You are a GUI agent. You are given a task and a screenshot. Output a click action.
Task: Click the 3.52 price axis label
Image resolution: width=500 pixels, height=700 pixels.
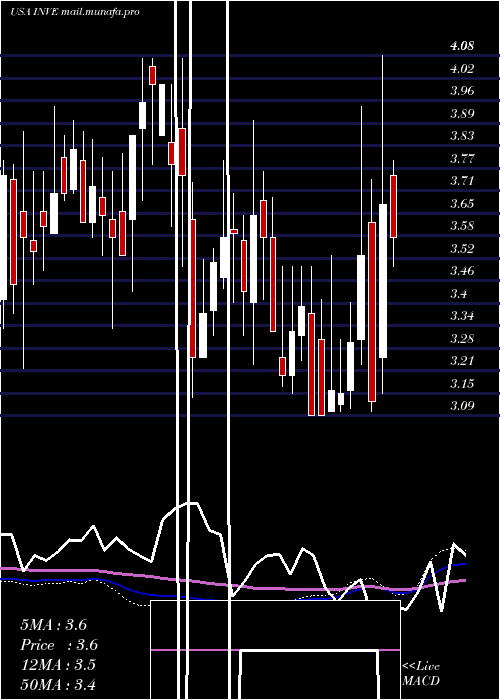(x=462, y=248)
